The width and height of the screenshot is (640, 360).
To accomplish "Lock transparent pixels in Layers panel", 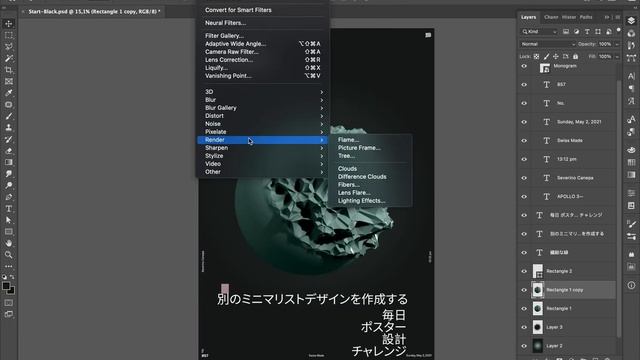I will point(536,56).
